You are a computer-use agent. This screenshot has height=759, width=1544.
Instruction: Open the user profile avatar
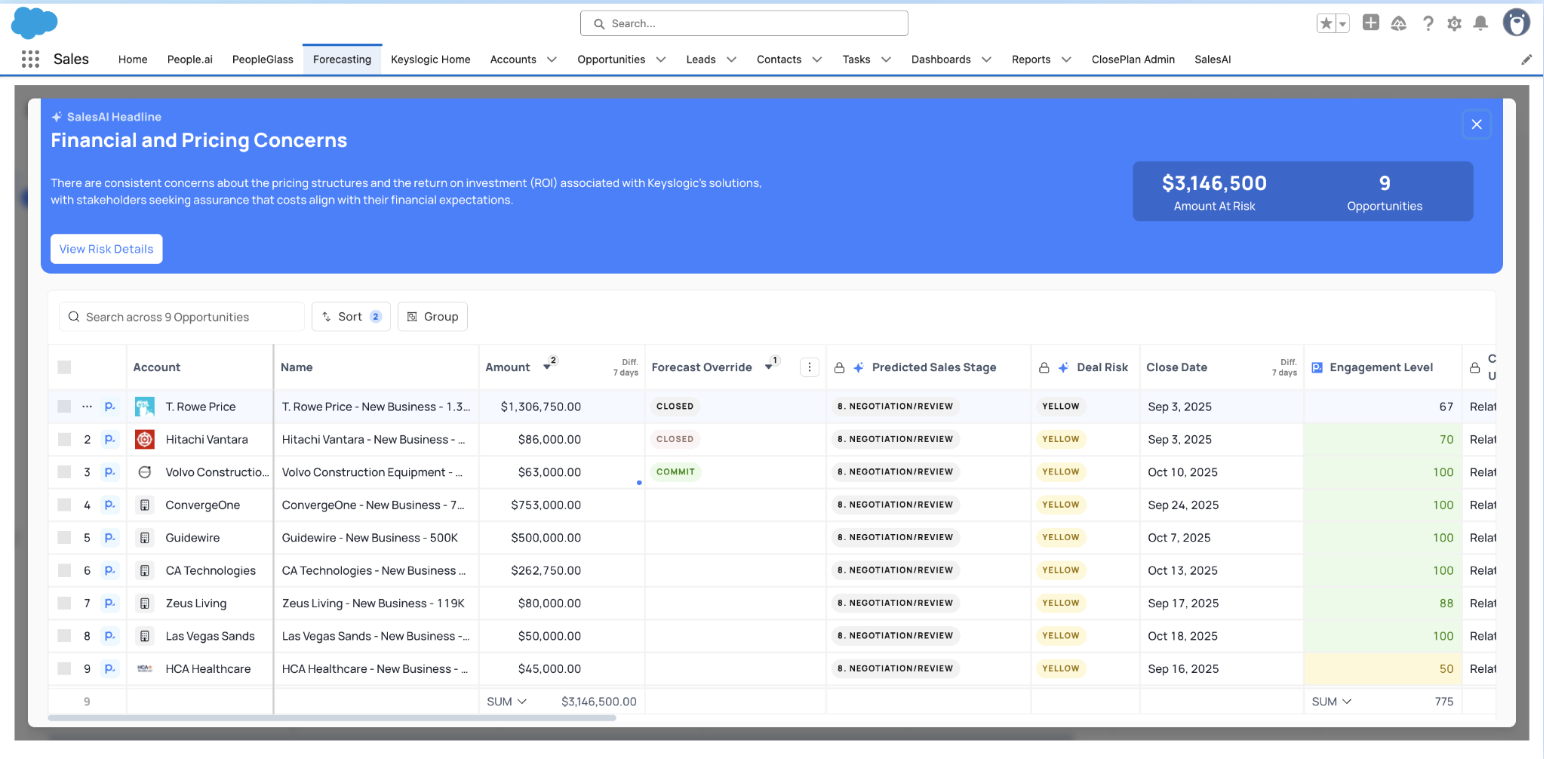1516,23
